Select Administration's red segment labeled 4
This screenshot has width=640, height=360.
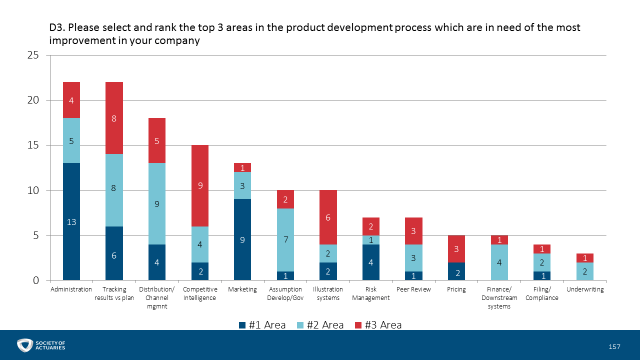click(x=71, y=100)
